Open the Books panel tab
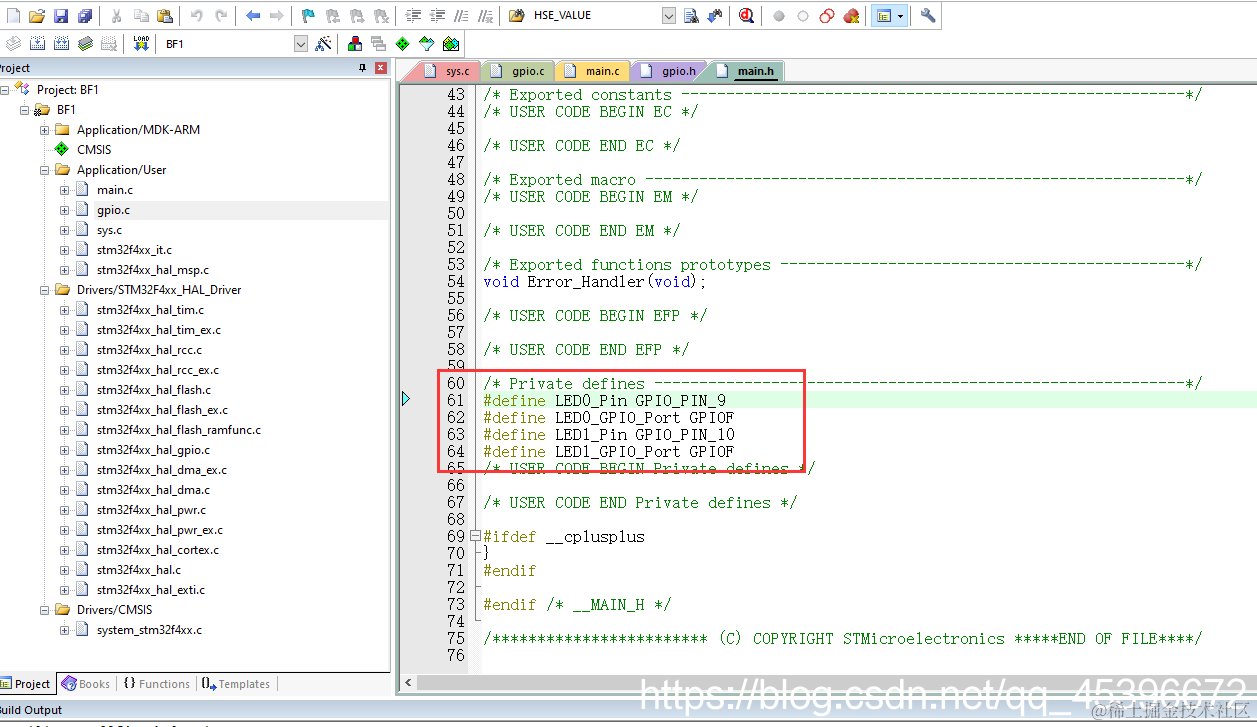Viewport: 1257px width, 727px height. point(86,684)
